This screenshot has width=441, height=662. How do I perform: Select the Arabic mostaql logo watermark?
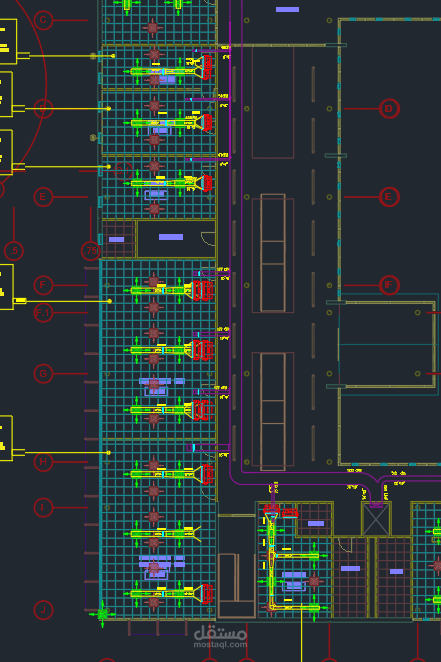(x=220, y=633)
